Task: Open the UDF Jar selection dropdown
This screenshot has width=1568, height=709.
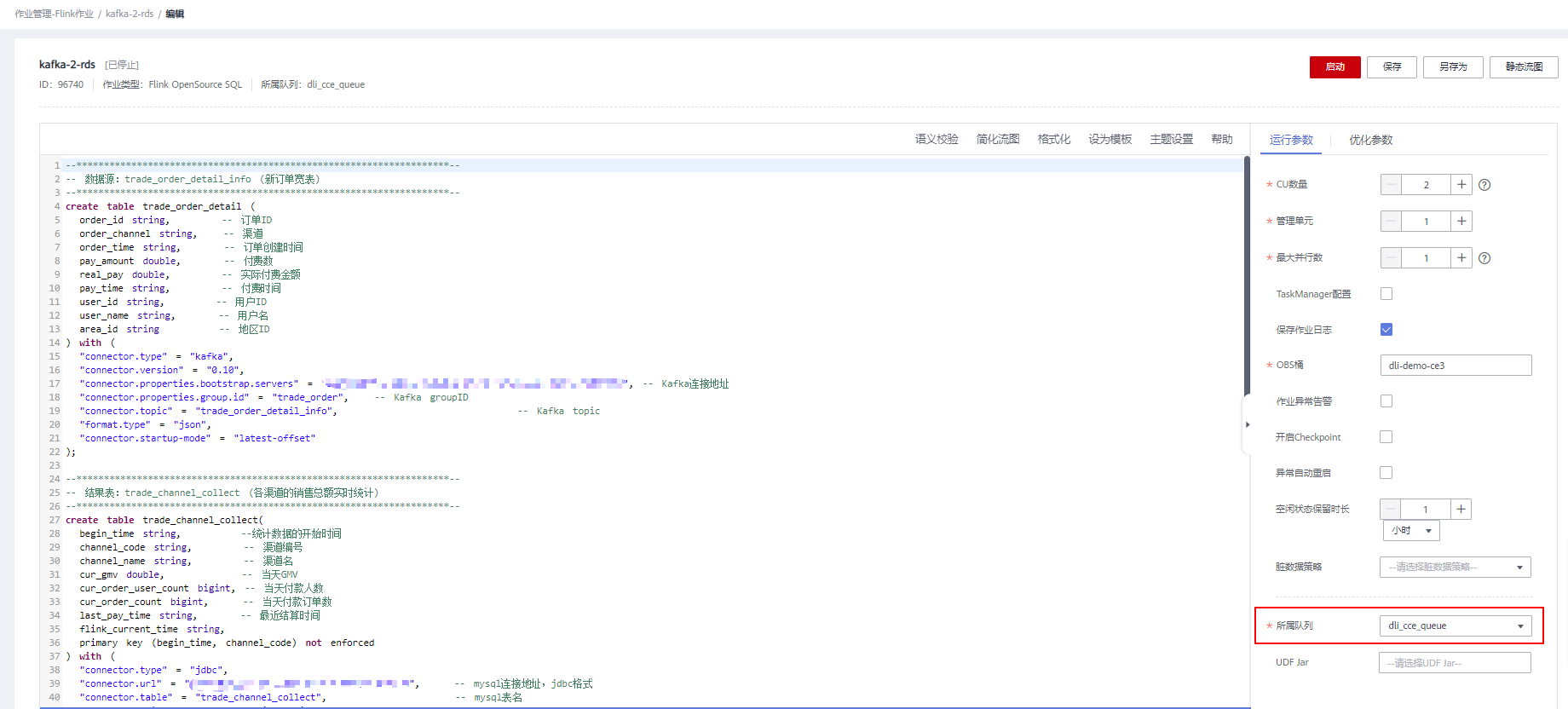Action: click(x=1456, y=663)
